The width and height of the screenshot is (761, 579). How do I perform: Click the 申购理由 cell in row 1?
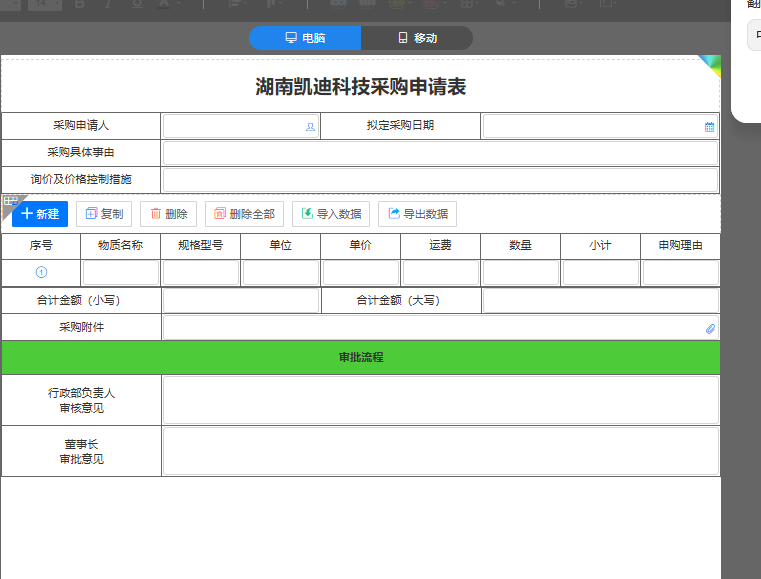(x=681, y=273)
